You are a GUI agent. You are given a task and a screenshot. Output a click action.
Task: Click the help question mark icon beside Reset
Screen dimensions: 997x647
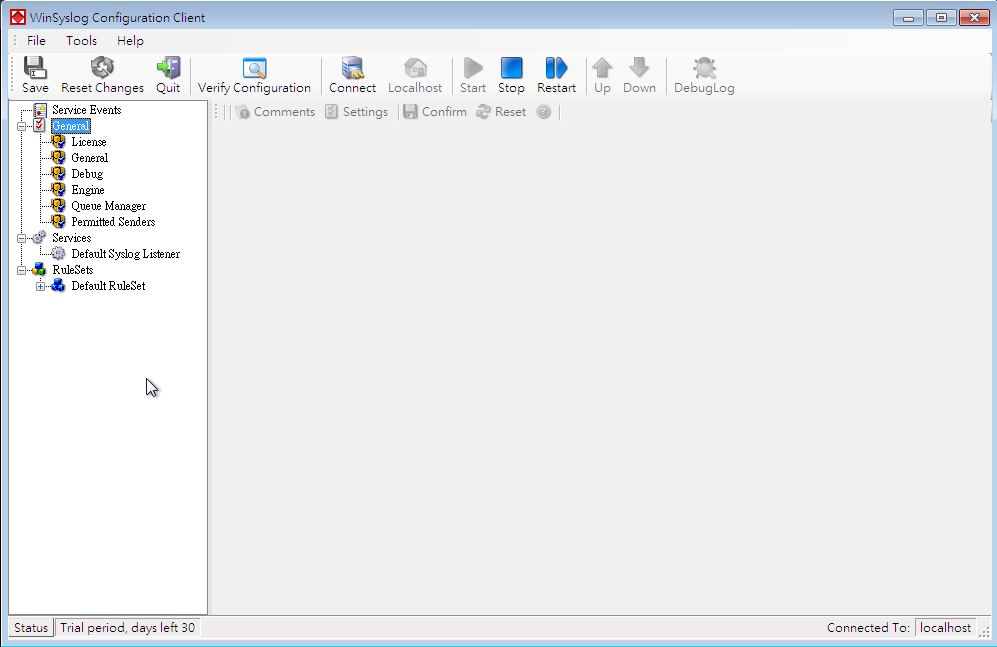(544, 112)
